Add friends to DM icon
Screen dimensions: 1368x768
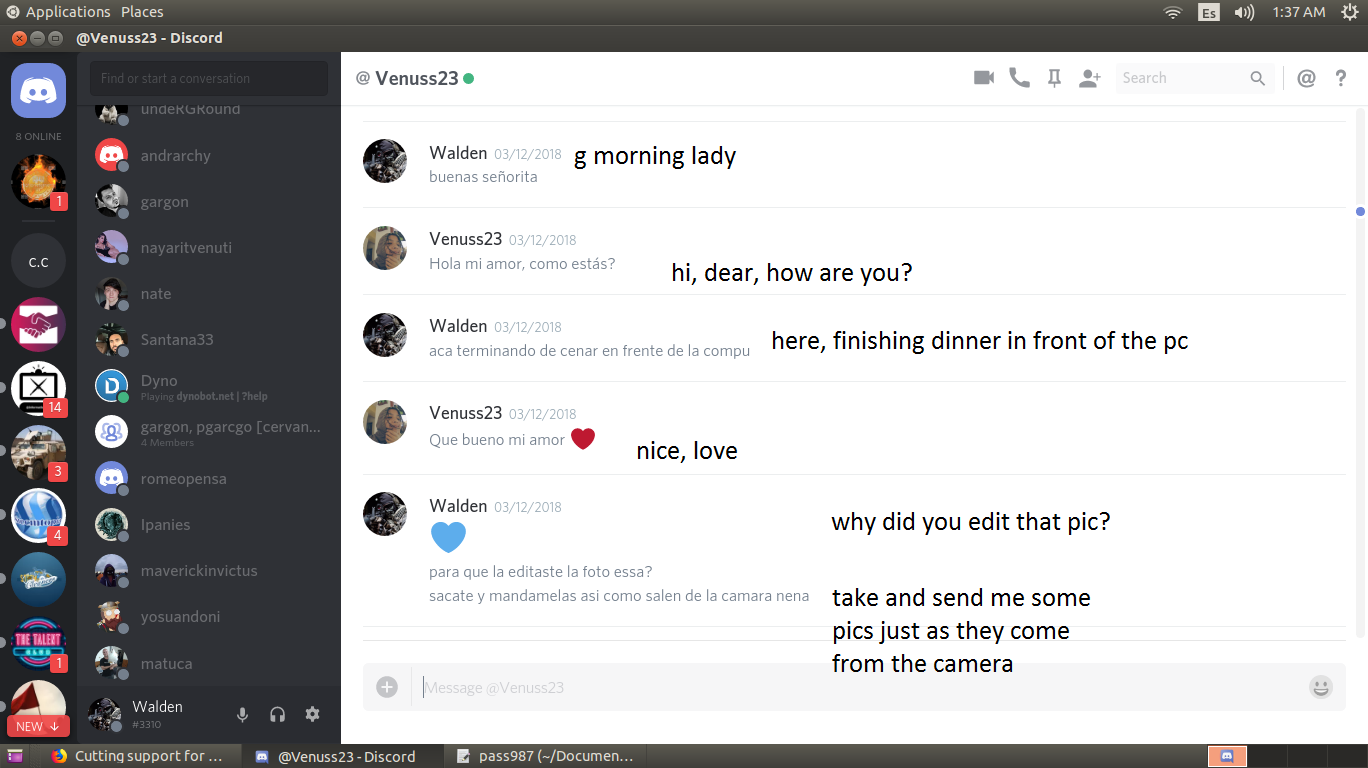1090,78
